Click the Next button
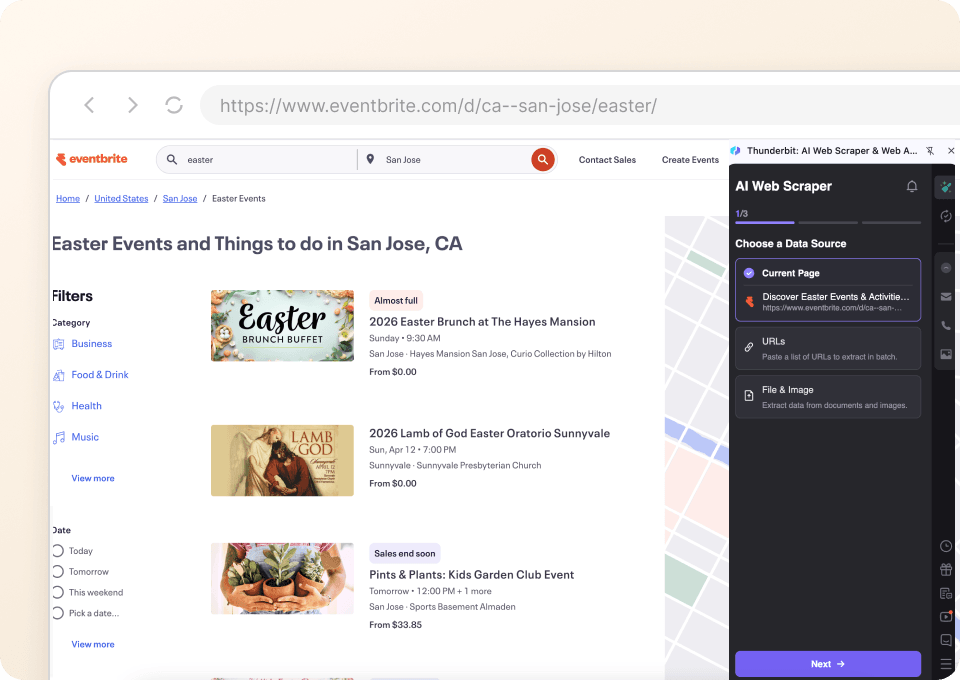This screenshot has height=680, width=960. 827,664
